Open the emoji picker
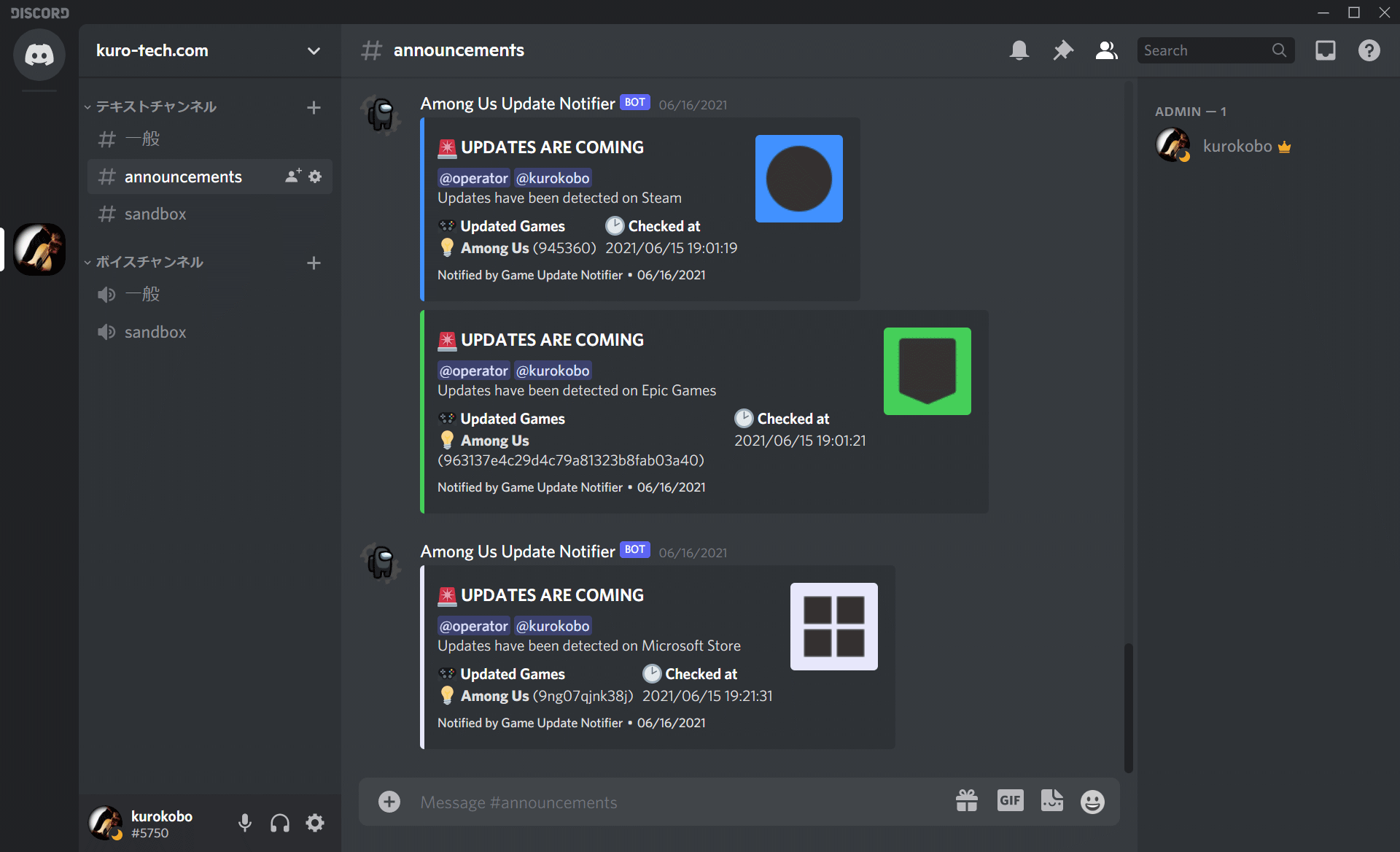This screenshot has height=852, width=1400. (x=1092, y=801)
